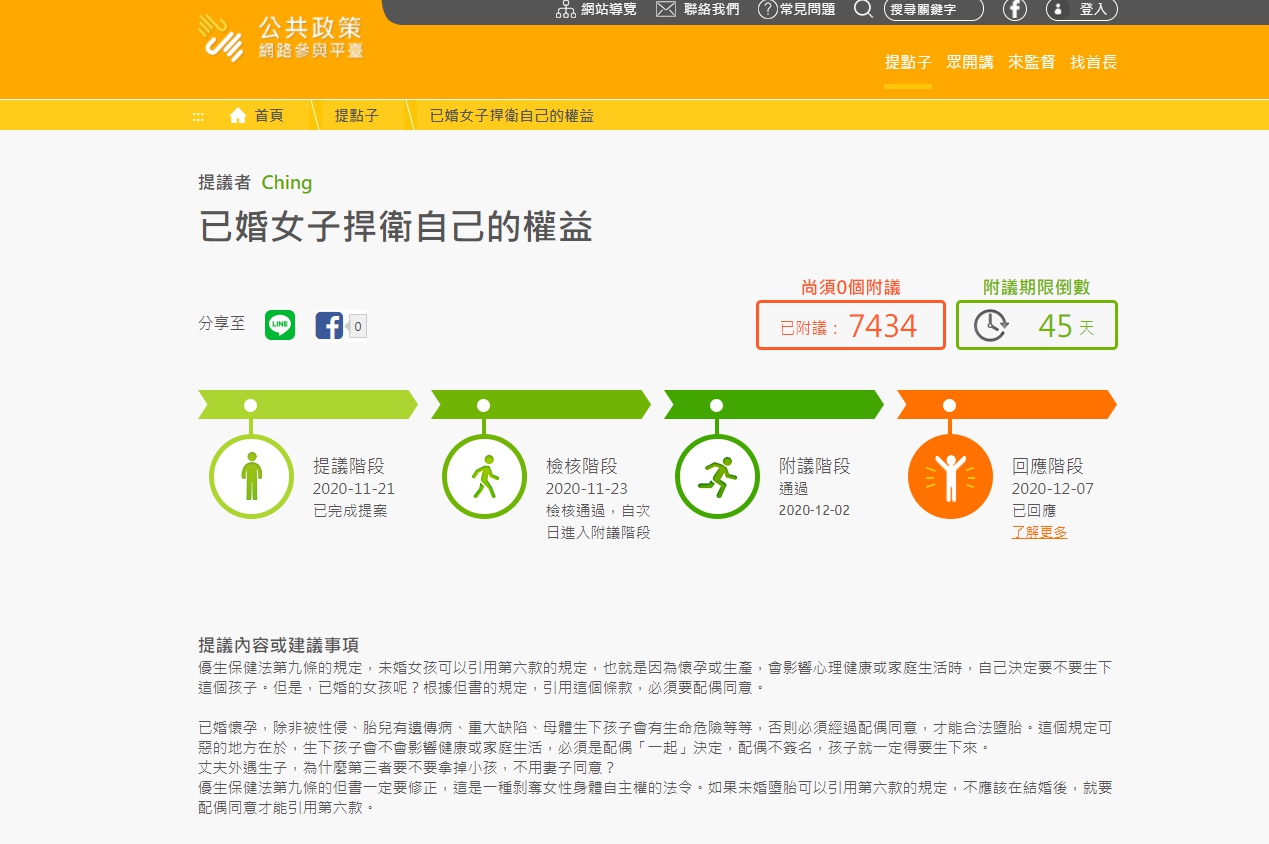Click the standing person 提議階段 icon
Viewport: 1269px width, 844px height.
[x=251, y=477]
